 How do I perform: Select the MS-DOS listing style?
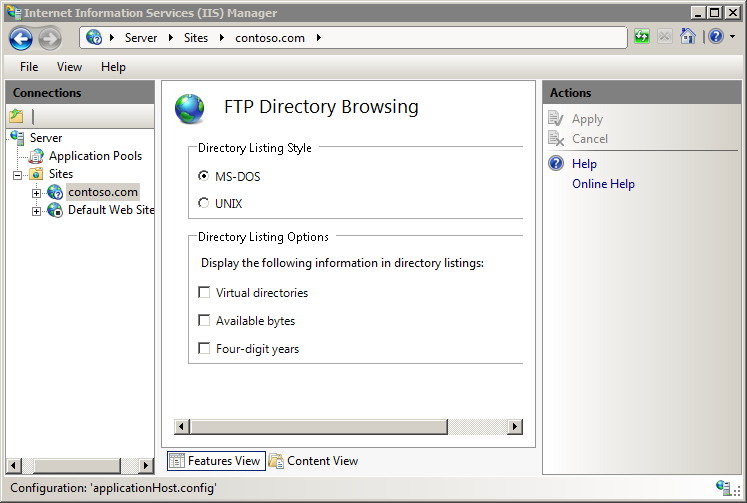pyautogui.click(x=203, y=176)
